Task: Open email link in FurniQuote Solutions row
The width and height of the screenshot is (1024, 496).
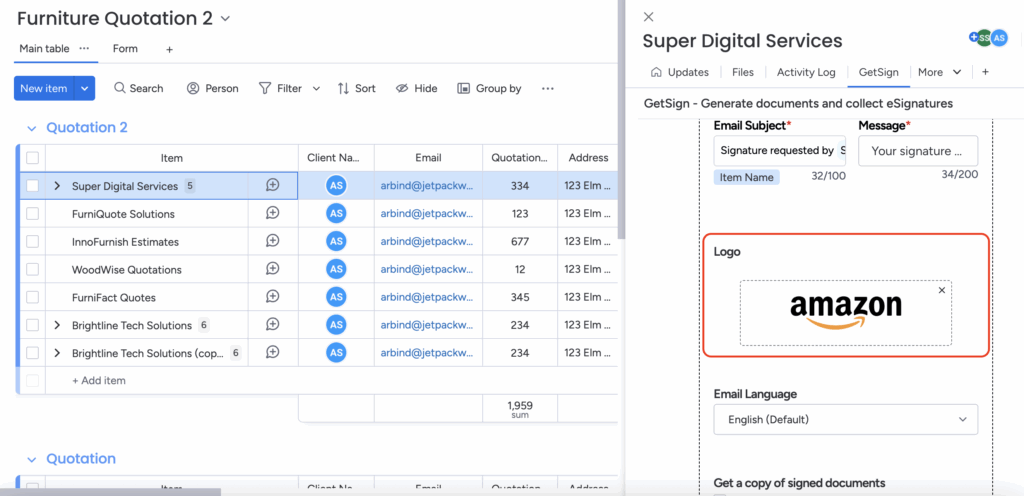Action: point(426,213)
